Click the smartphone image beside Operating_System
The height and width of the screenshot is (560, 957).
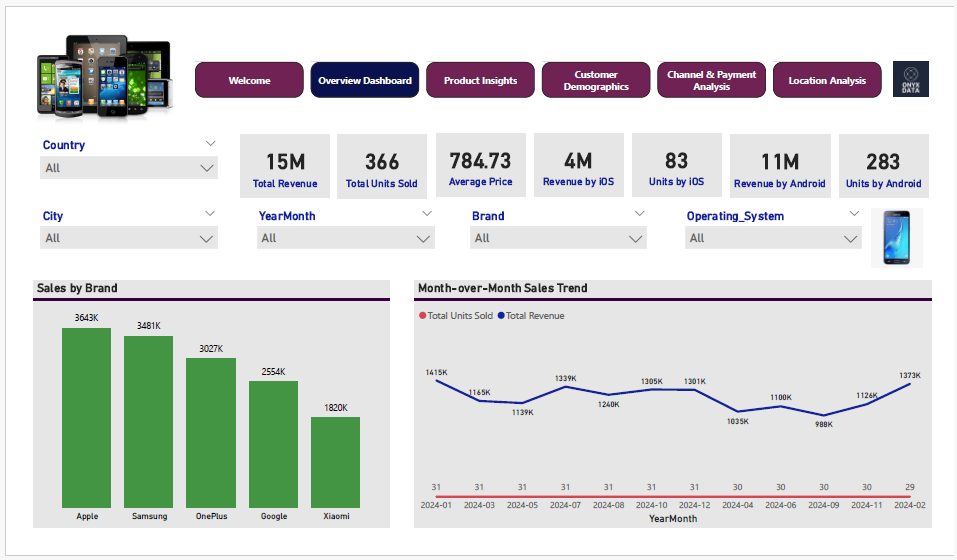coord(897,237)
